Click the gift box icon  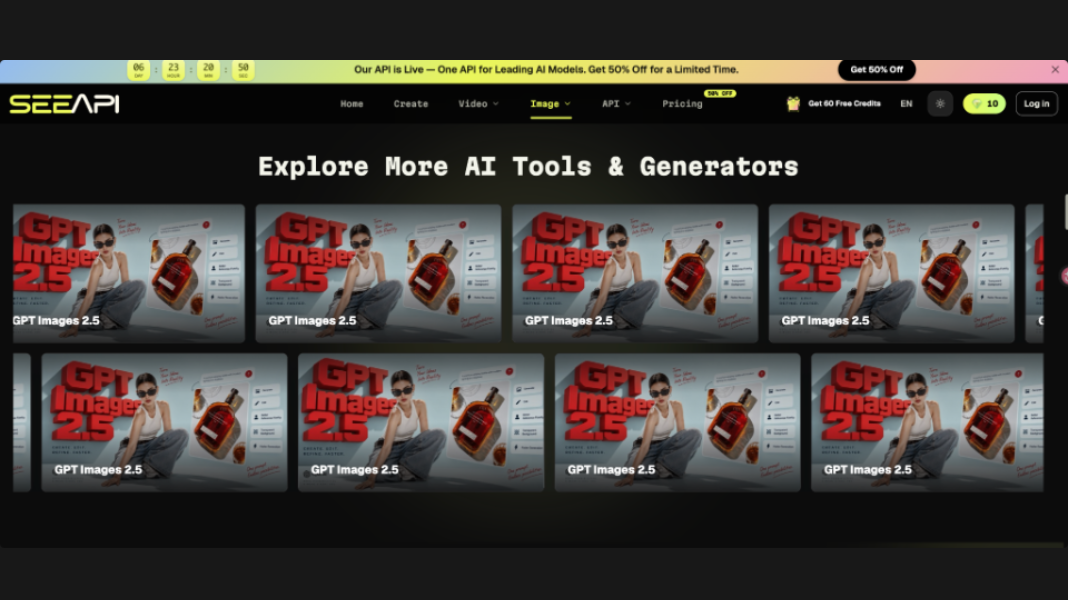pyautogui.click(x=793, y=104)
